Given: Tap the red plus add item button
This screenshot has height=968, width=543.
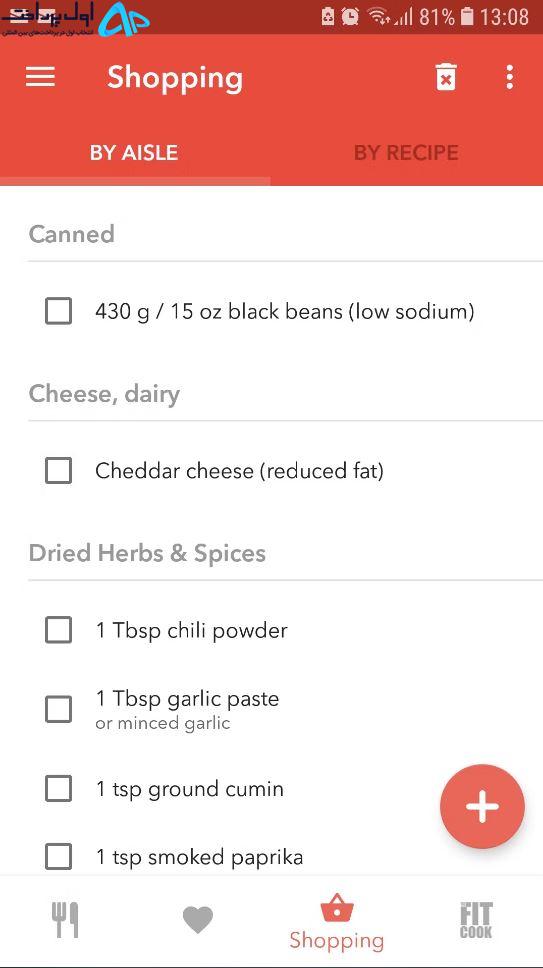Looking at the screenshot, I should (483, 806).
